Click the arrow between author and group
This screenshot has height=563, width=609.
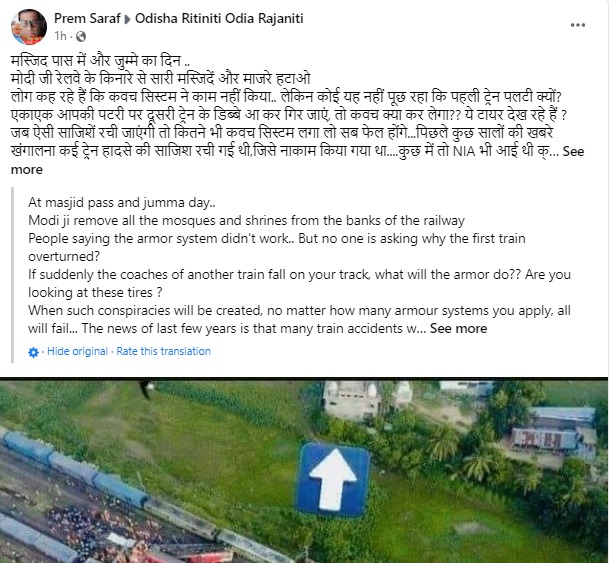(127, 19)
